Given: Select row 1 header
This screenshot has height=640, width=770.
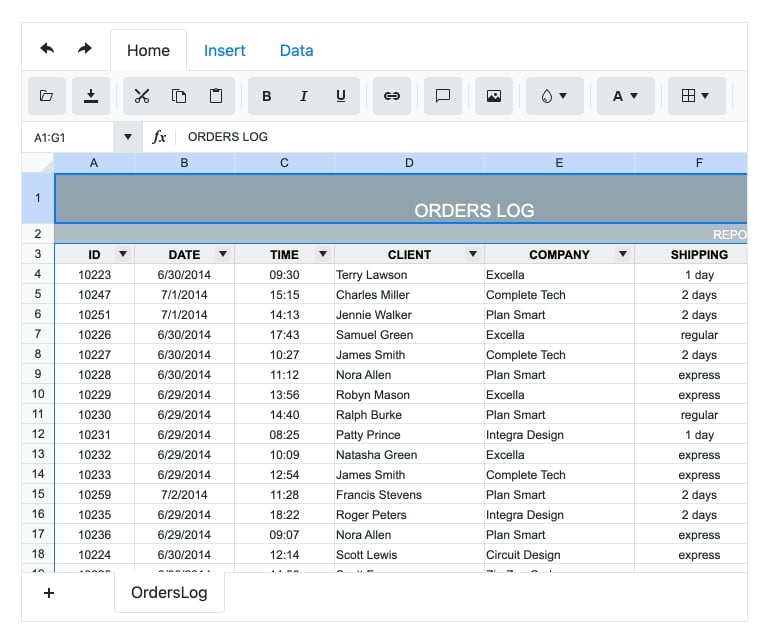Looking at the screenshot, I should pos(38,198).
